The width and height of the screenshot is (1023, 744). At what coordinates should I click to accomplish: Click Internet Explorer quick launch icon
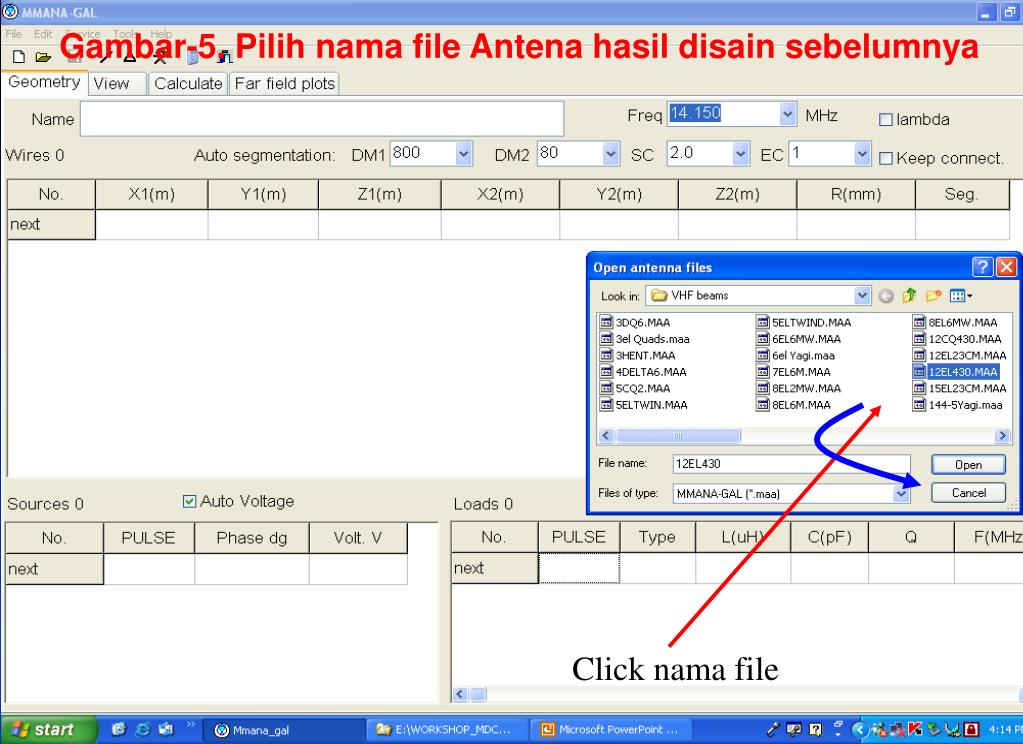click(x=142, y=729)
